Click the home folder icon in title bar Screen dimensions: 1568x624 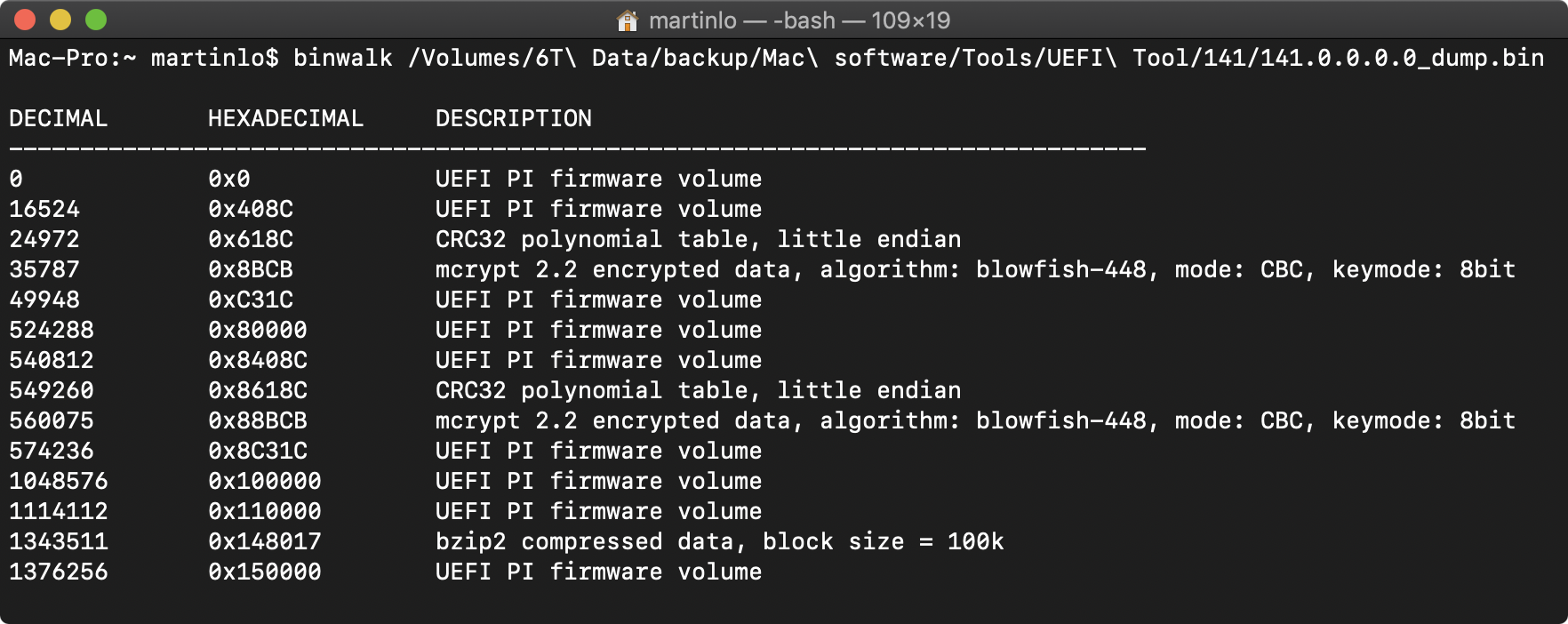pos(628,20)
